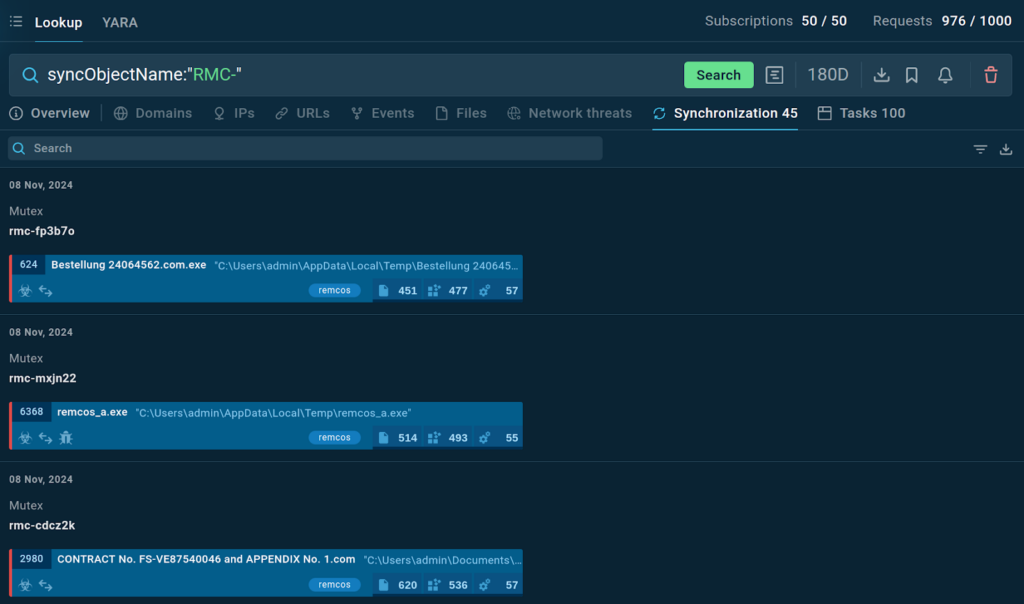Download search results via the query bar icon

[881, 75]
